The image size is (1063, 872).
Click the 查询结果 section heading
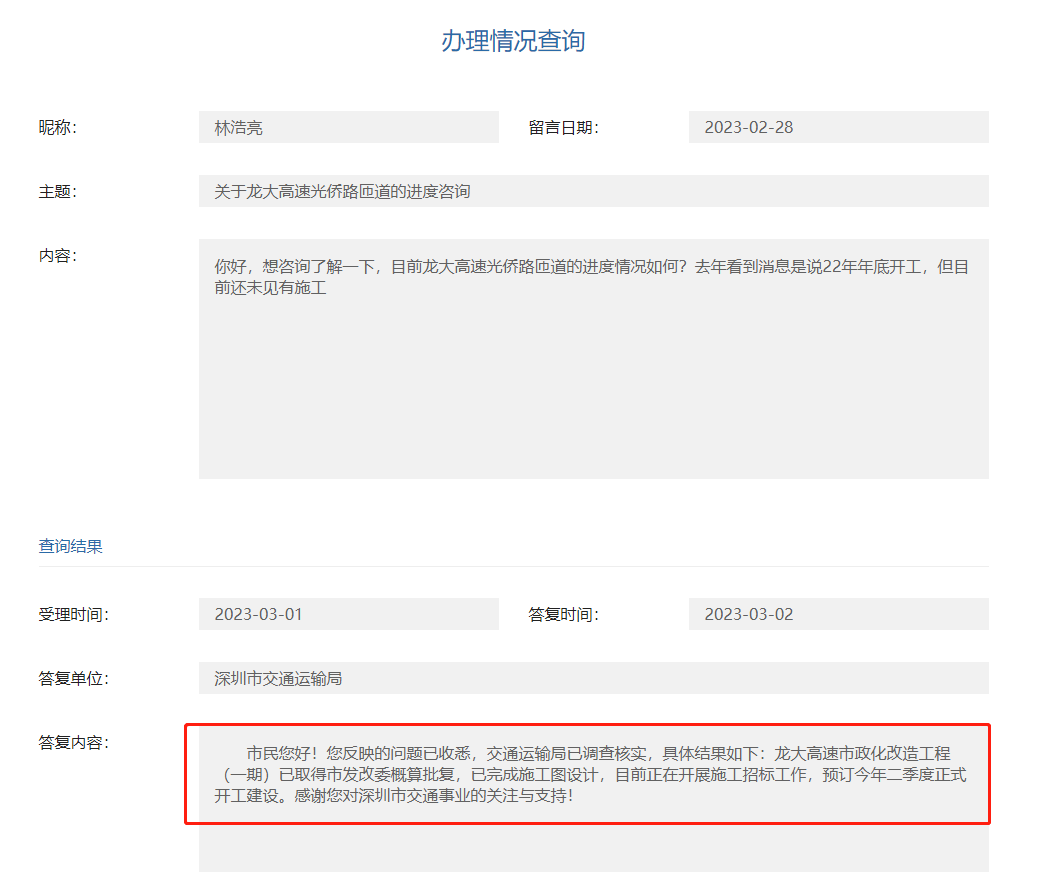[71, 546]
